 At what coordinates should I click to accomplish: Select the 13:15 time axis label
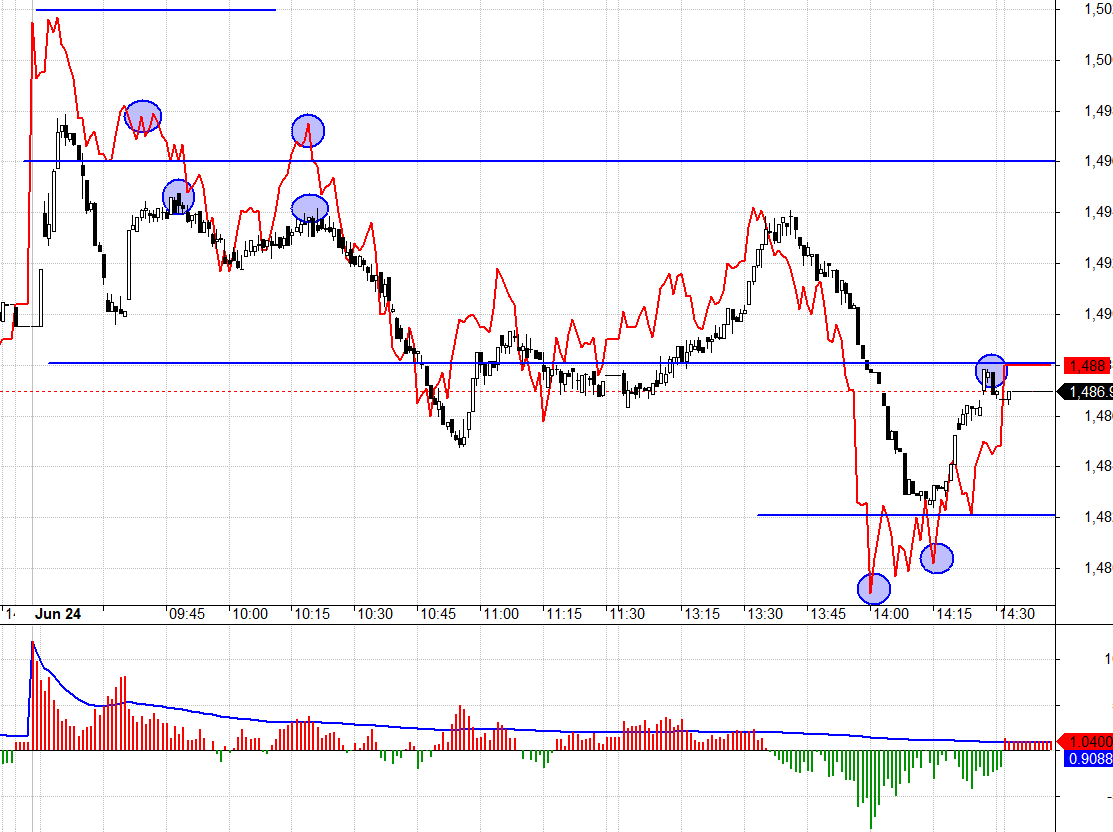[x=701, y=614]
